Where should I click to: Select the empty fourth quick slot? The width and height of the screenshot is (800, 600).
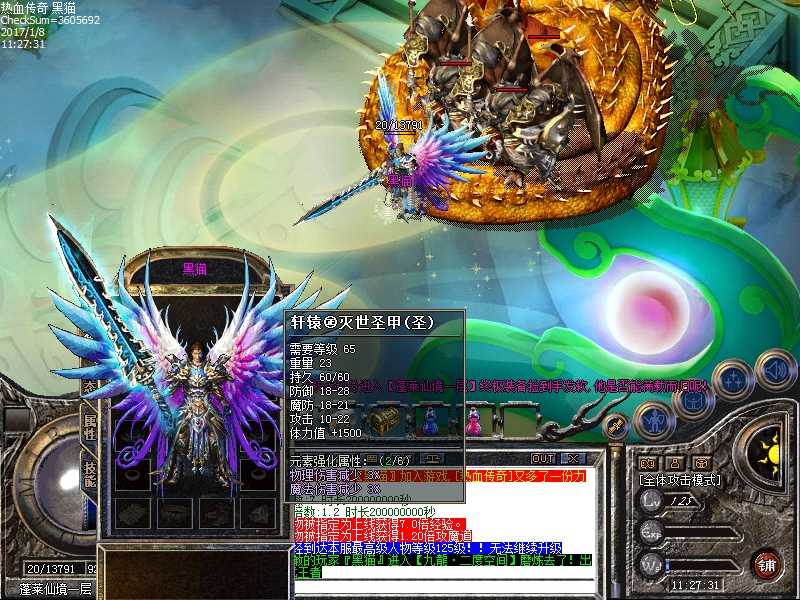tap(520, 420)
